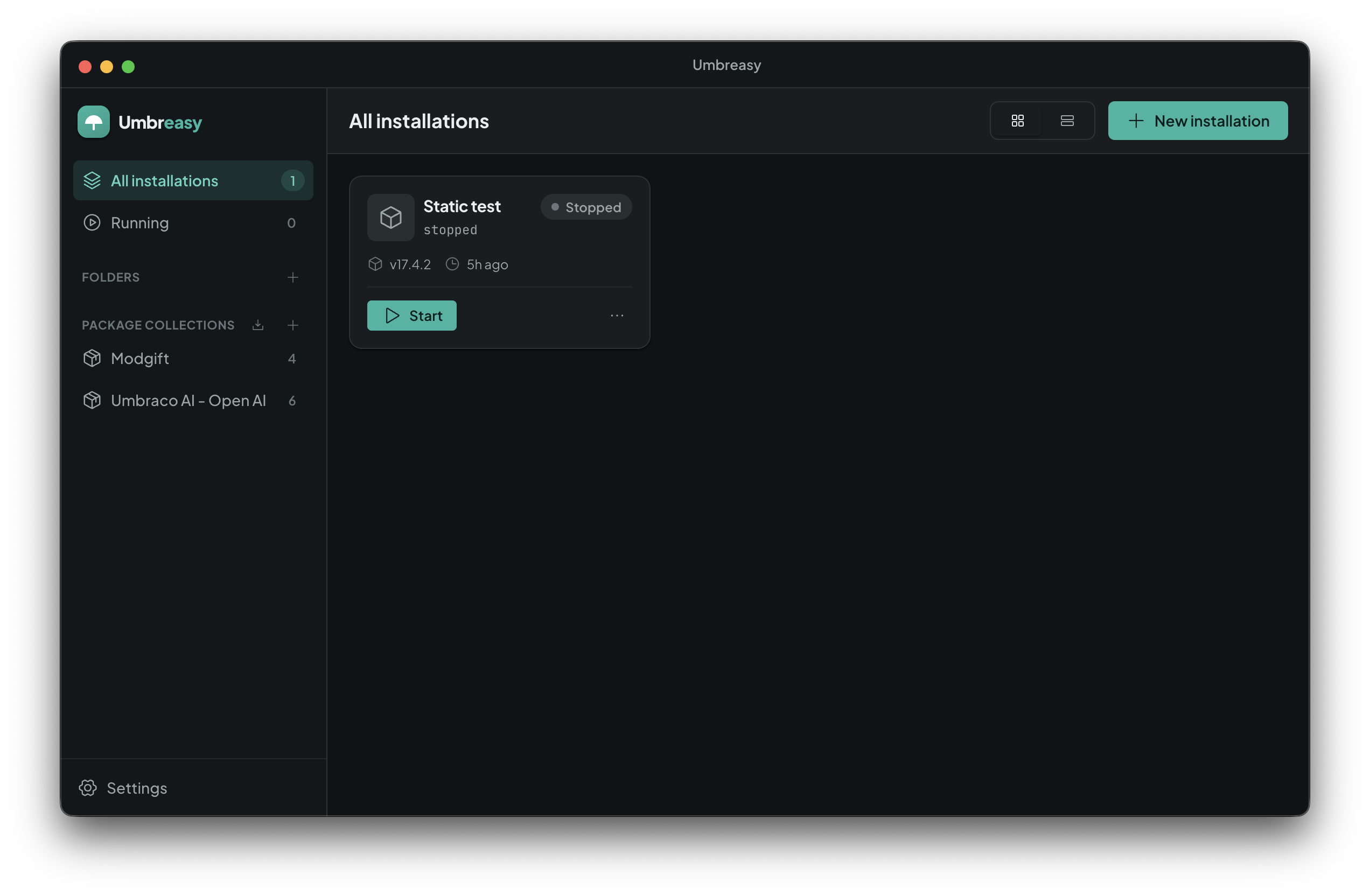
Task: Open Umbraco AI - Open AI collection
Action: coord(193,401)
